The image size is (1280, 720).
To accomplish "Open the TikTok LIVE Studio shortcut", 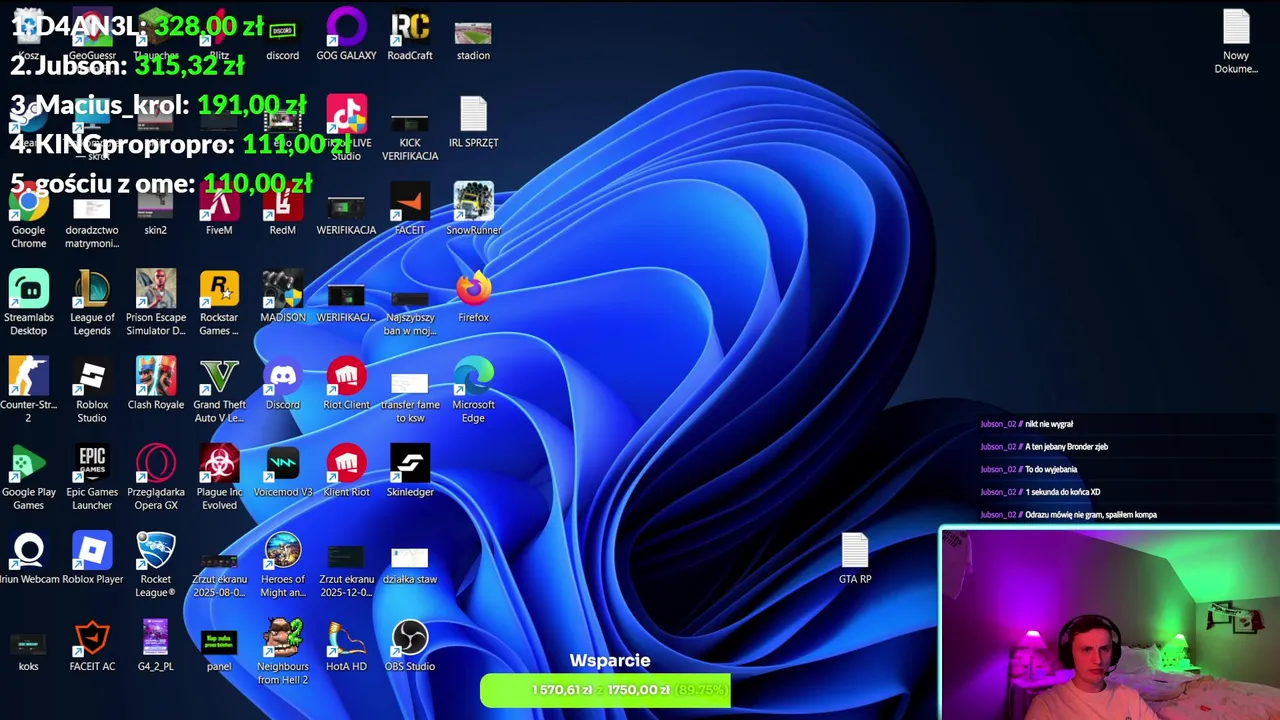I will pyautogui.click(x=346, y=128).
